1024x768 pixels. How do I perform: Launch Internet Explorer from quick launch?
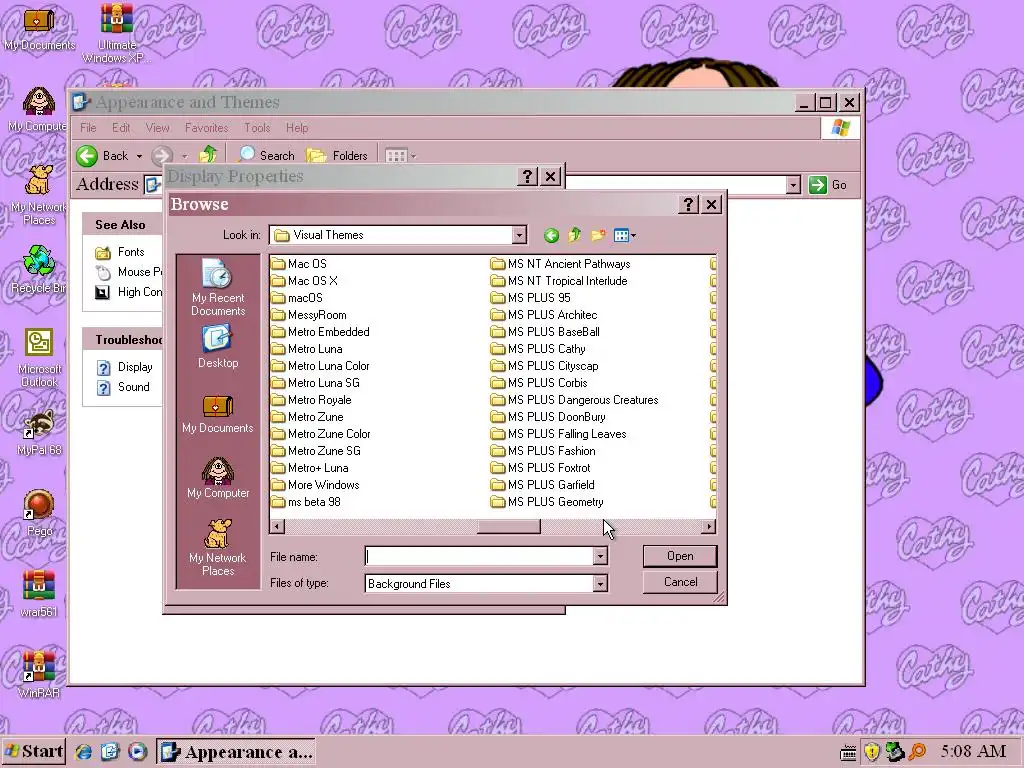coord(84,752)
